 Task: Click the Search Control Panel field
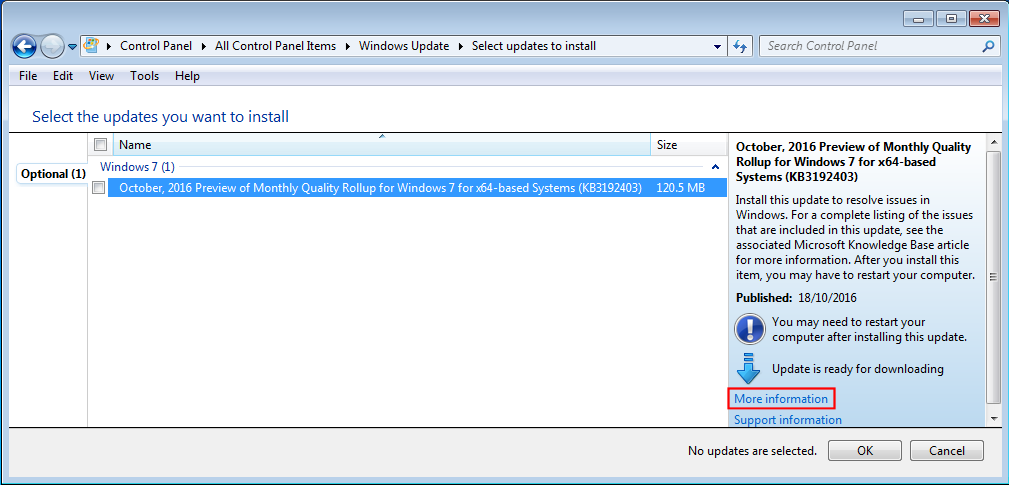(870, 46)
